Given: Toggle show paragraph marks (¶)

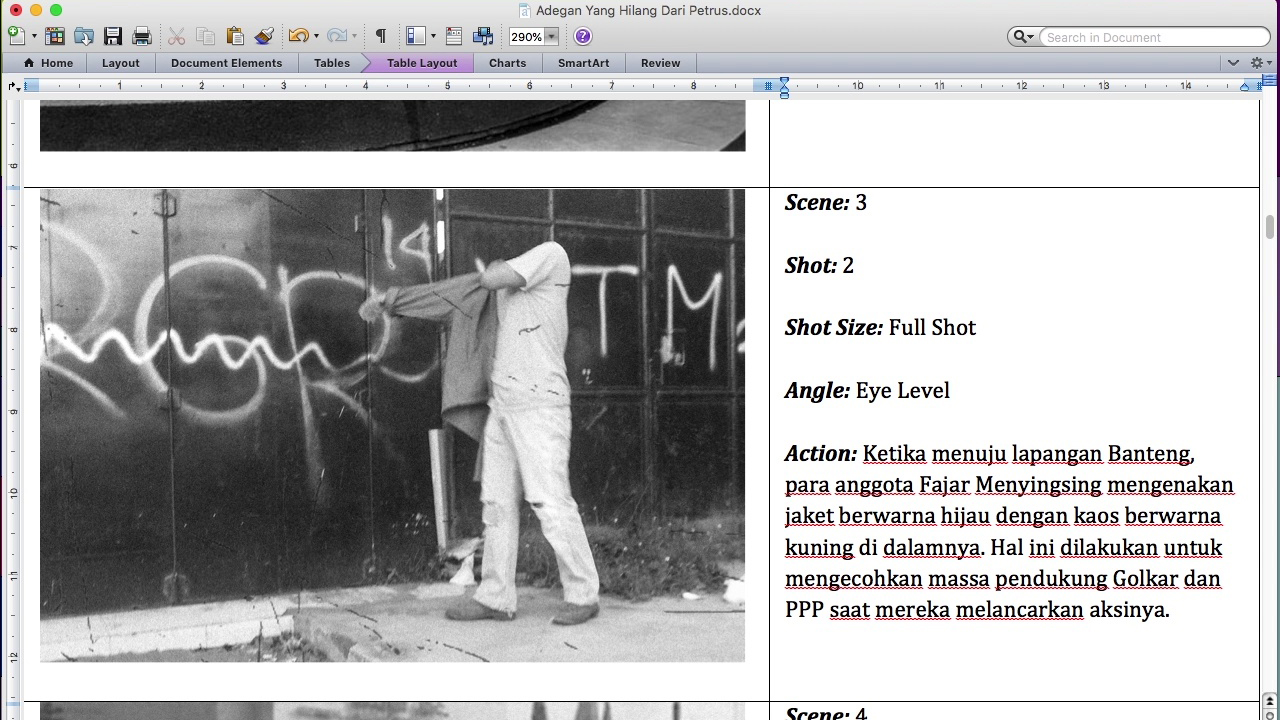Looking at the screenshot, I should tap(380, 36).
